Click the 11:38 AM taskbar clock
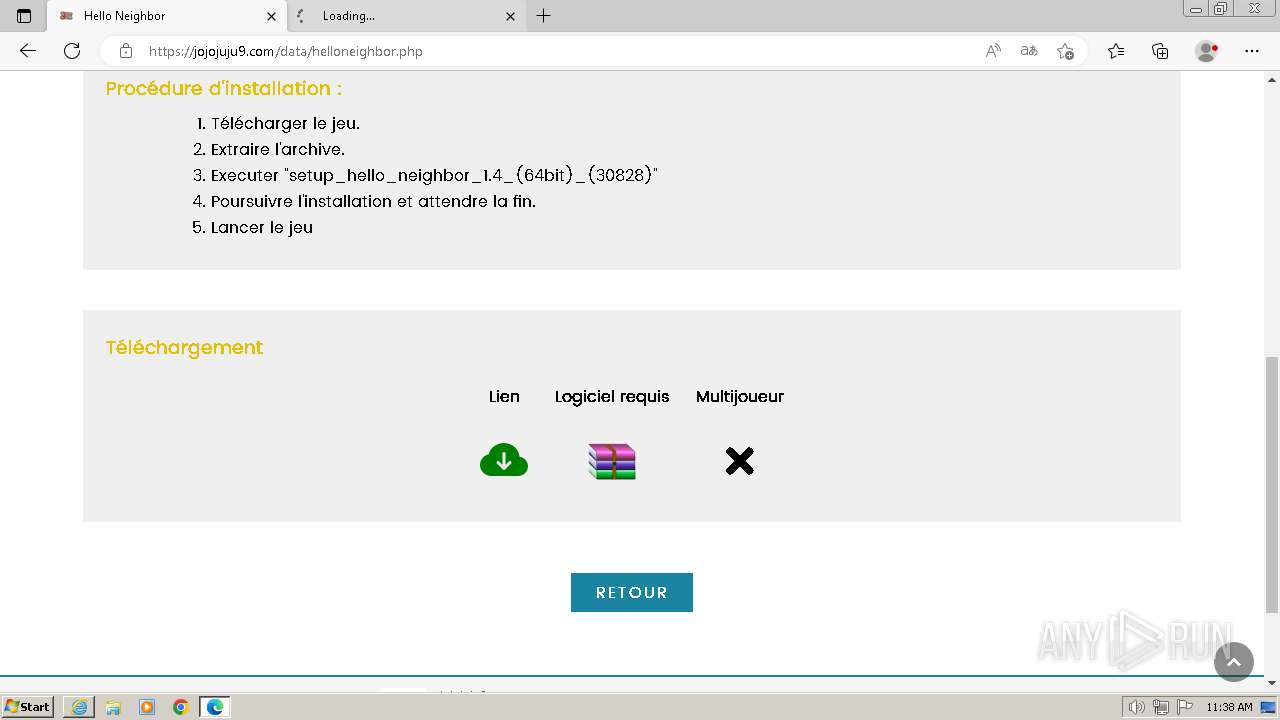Image resolution: width=1280 pixels, height=720 pixels. [1229, 707]
